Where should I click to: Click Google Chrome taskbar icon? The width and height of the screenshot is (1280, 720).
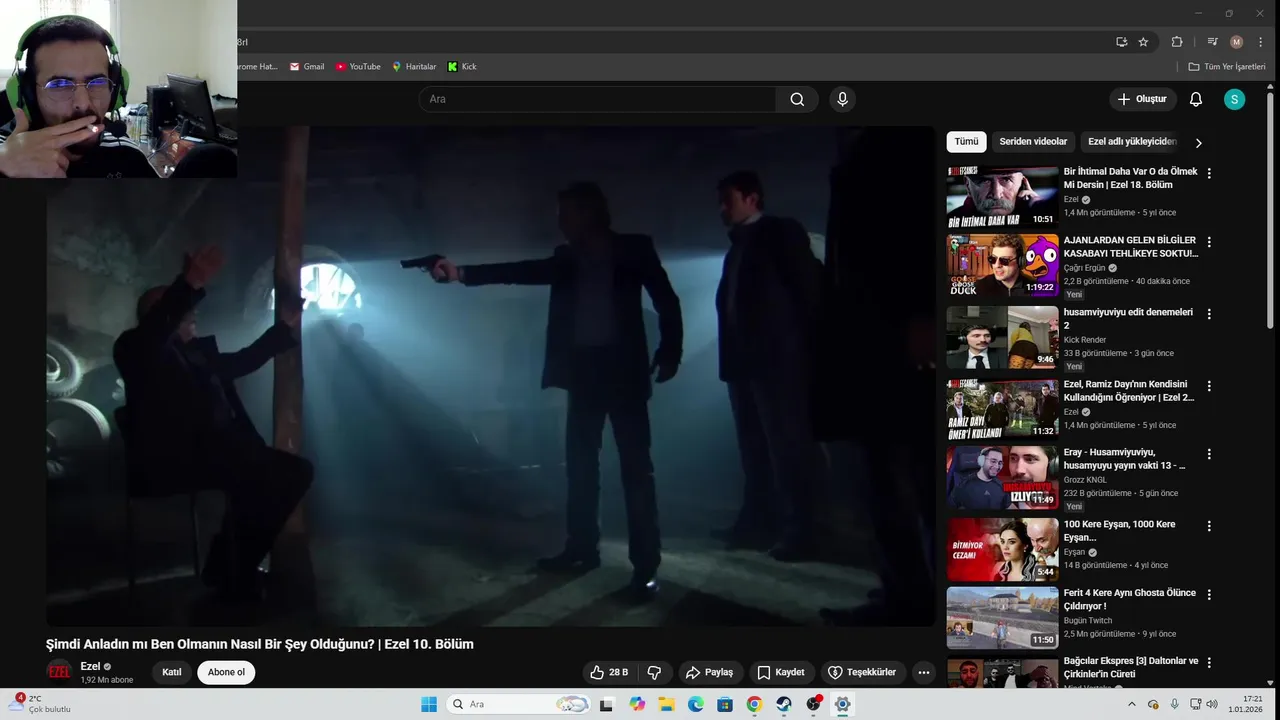click(754, 704)
